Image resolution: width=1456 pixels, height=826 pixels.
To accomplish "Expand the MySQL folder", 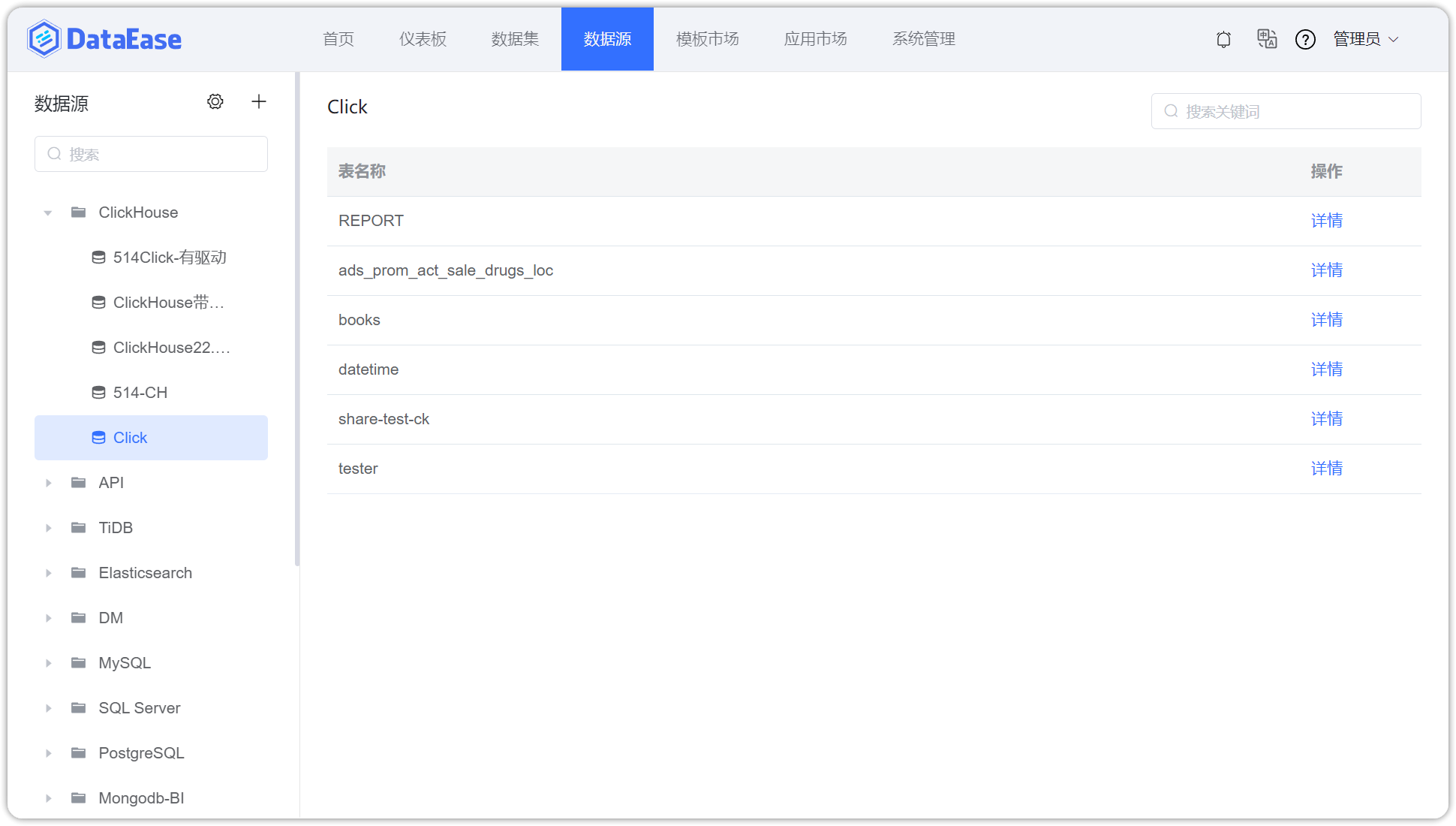I will pyautogui.click(x=49, y=663).
